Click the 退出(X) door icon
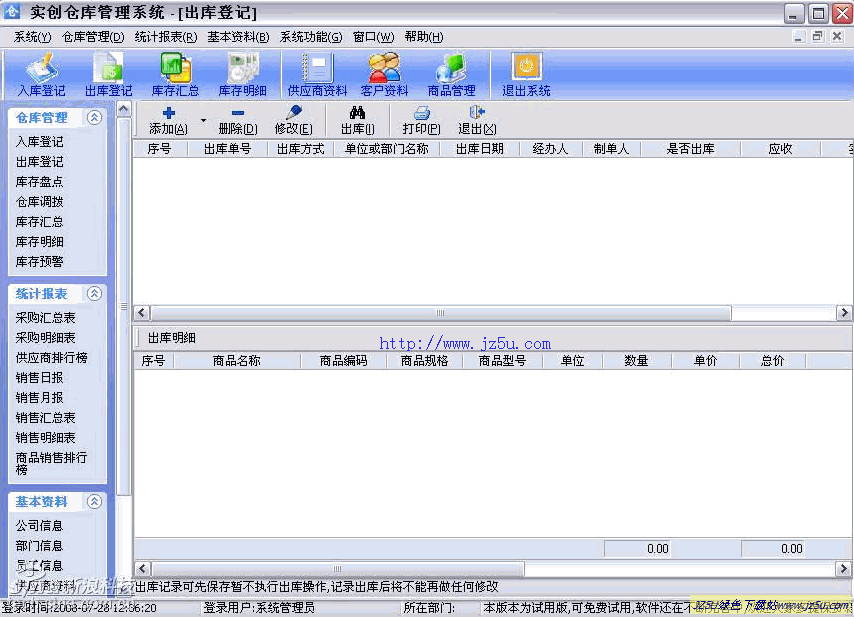This screenshot has height=617, width=854. (477, 112)
